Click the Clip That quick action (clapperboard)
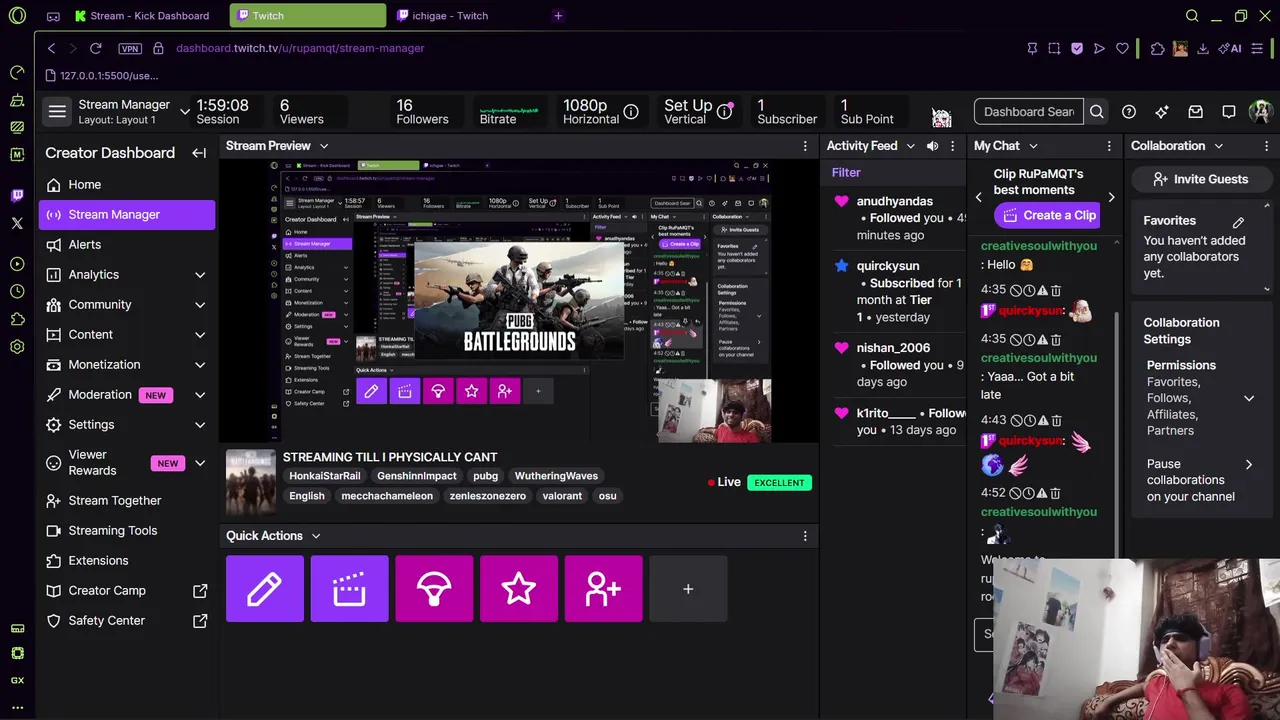The height and width of the screenshot is (720, 1280). 349,589
